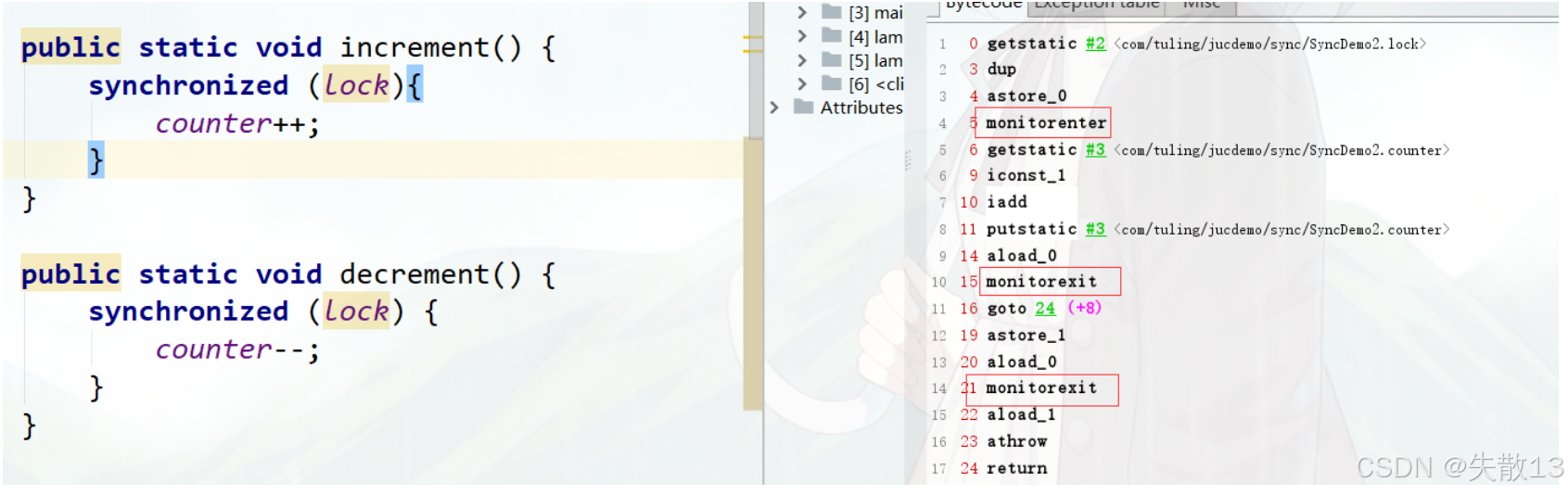Click the astore_1 instruction line
1568x495 pixels.
tap(1026, 336)
